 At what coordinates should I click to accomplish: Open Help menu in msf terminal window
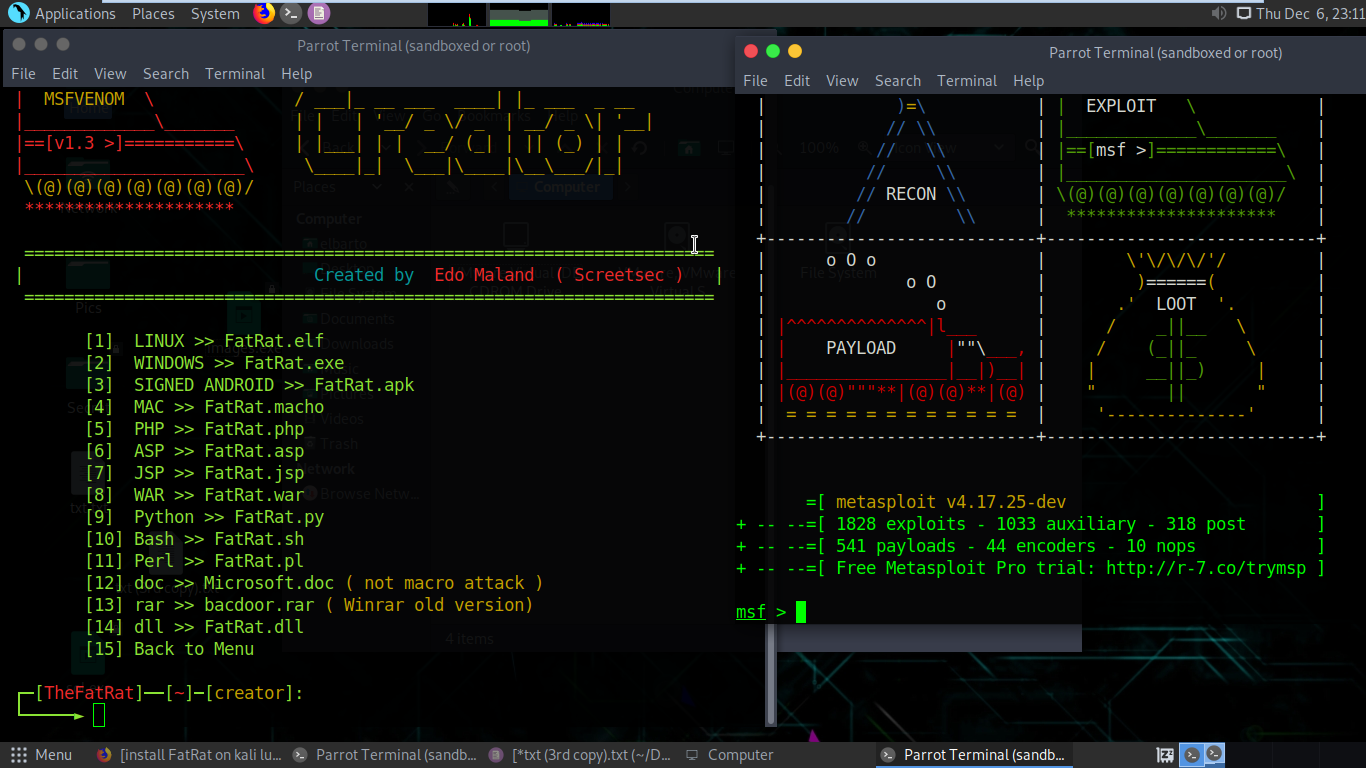pos(1028,81)
